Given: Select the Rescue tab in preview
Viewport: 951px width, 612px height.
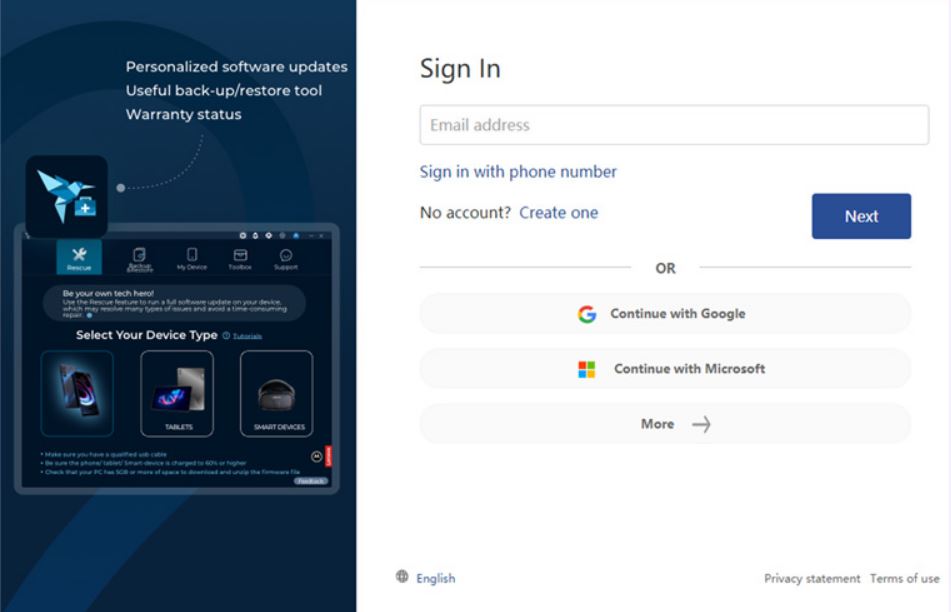Looking at the screenshot, I should [x=79, y=258].
